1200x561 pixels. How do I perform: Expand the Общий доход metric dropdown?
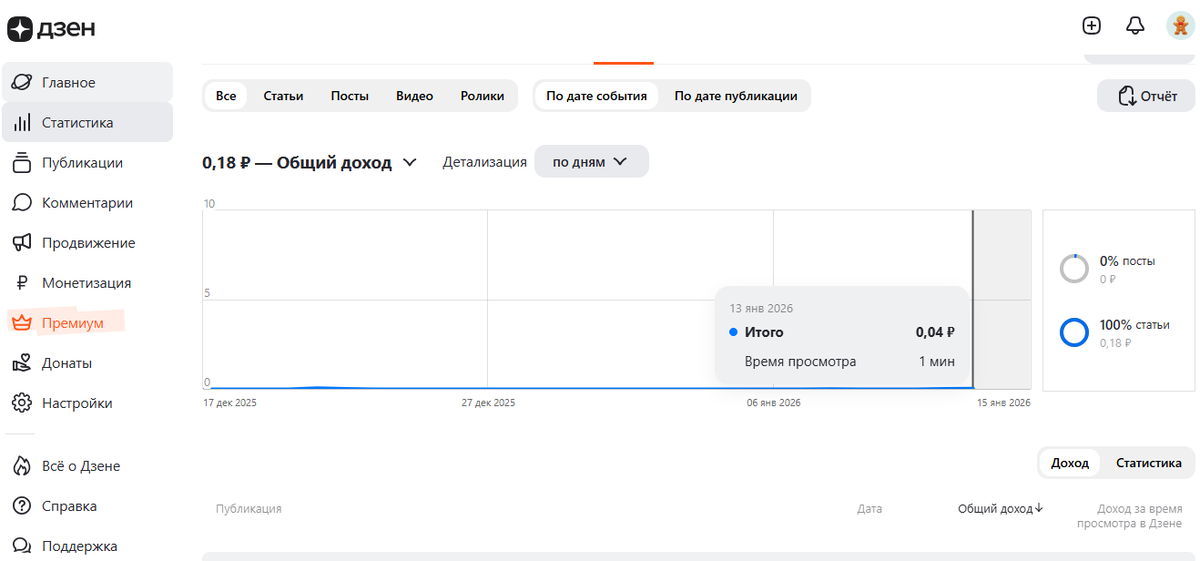(409, 162)
